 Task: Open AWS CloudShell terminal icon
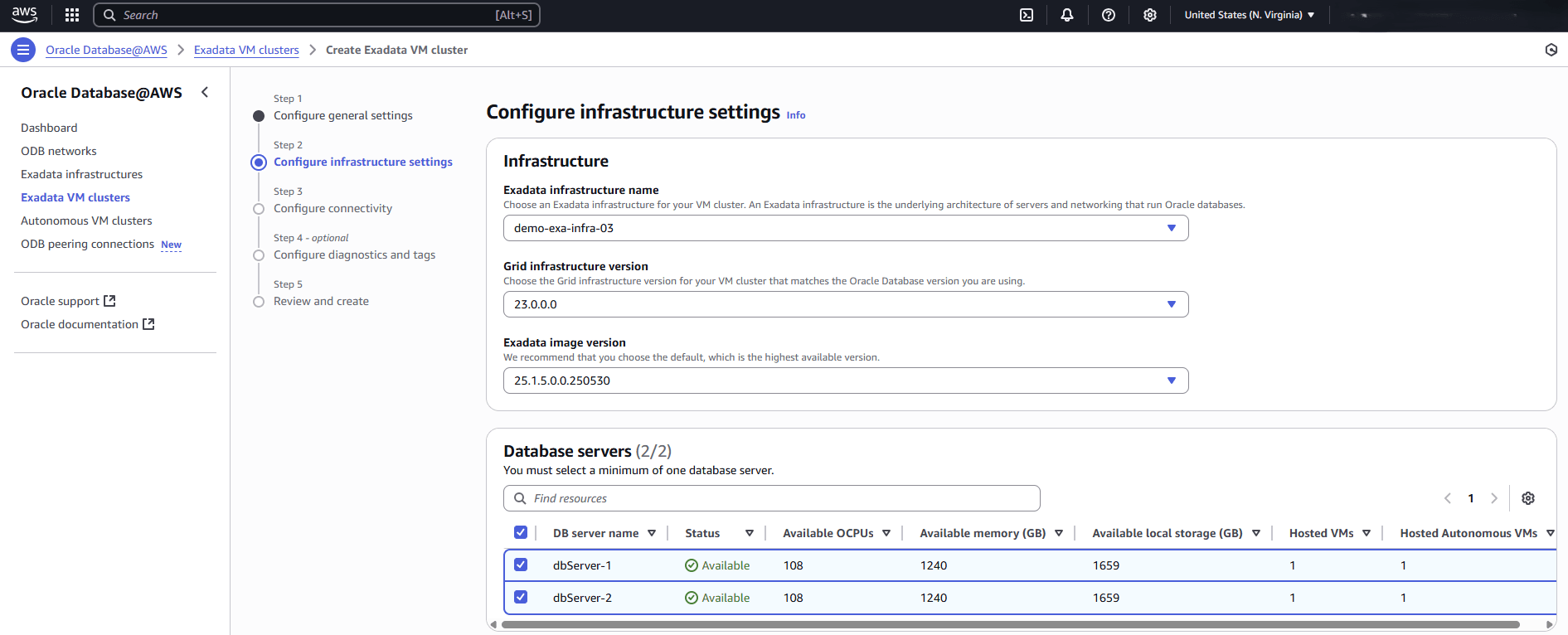1027,15
